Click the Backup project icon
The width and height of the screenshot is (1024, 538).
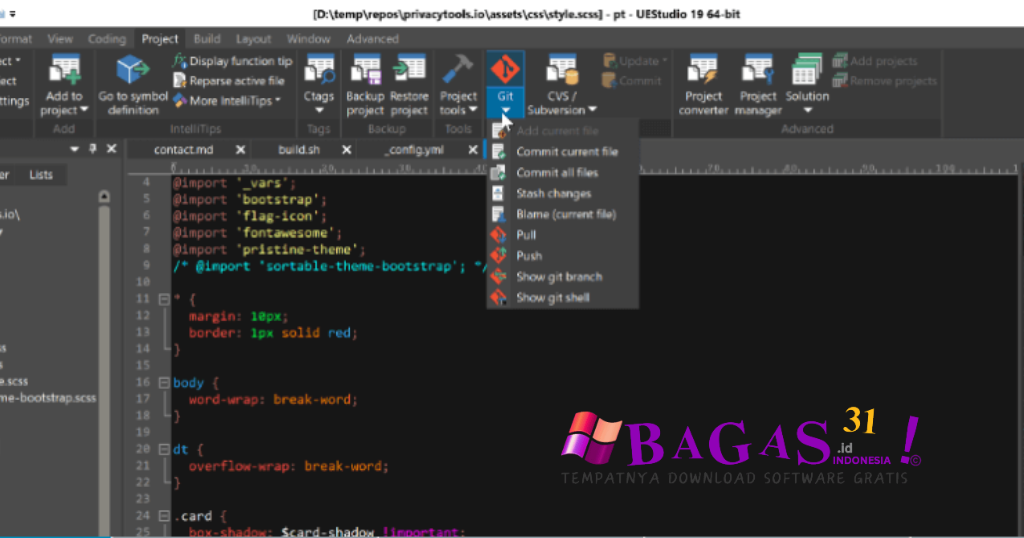click(366, 70)
